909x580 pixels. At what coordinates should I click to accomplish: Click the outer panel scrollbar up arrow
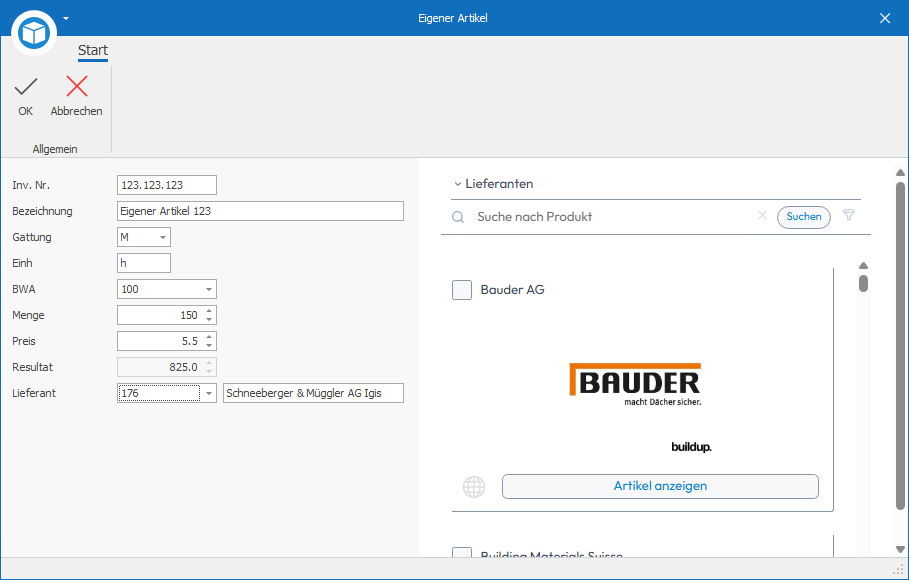coord(900,172)
